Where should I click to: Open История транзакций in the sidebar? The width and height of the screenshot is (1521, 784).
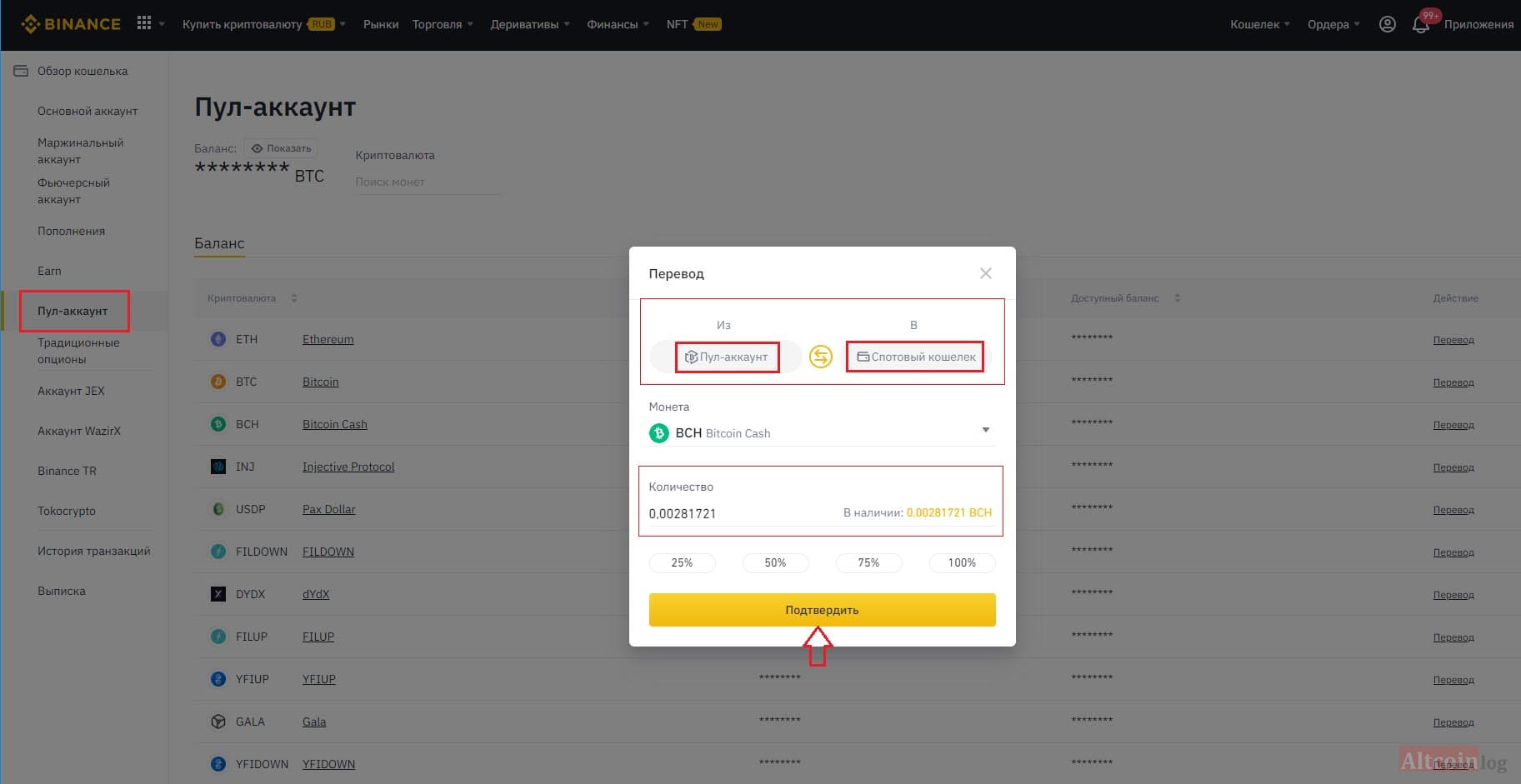[x=94, y=551]
